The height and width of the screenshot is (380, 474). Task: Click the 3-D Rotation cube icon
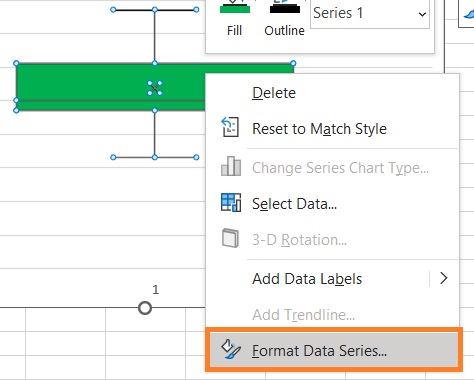pyautogui.click(x=230, y=238)
